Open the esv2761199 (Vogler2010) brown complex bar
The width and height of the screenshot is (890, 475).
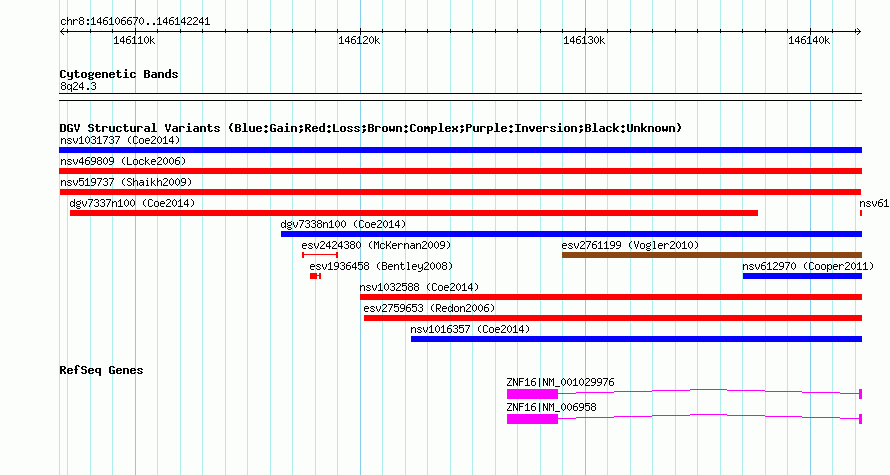click(712, 255)
